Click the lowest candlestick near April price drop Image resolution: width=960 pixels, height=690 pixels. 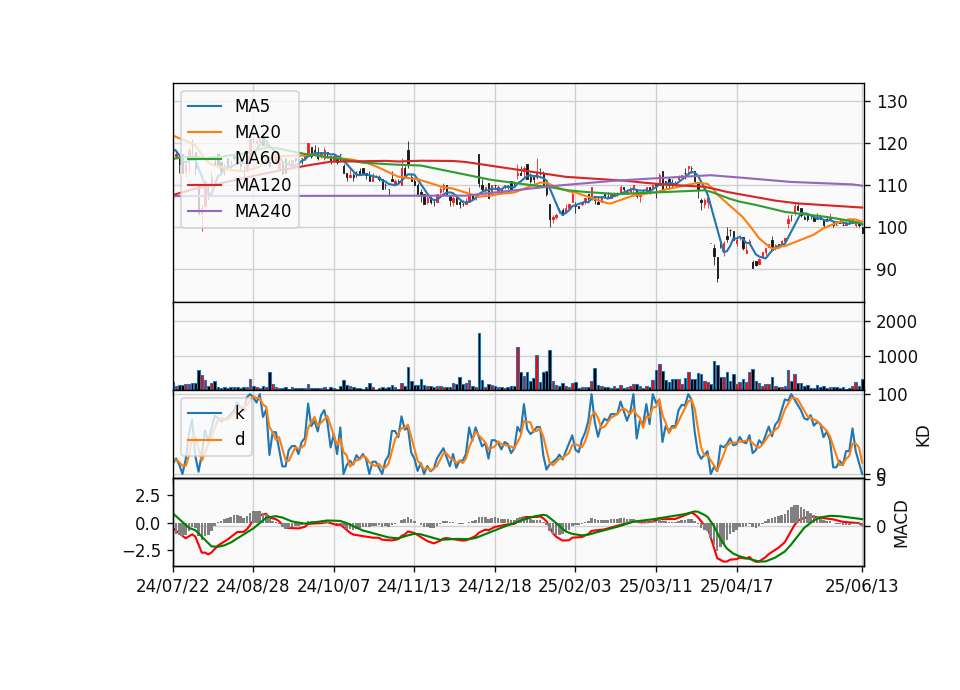pos(718,268)
